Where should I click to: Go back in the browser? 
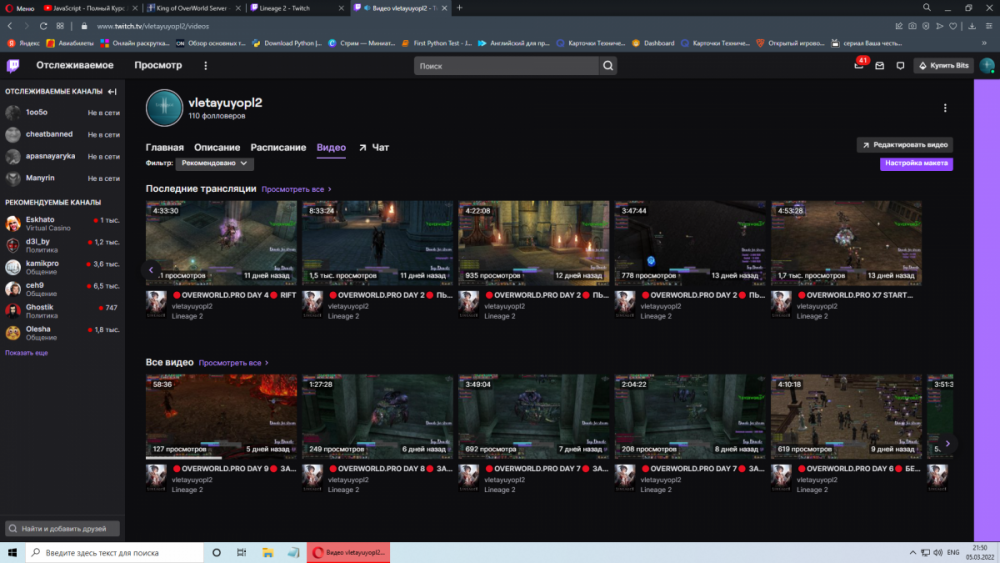click(10, 26)
